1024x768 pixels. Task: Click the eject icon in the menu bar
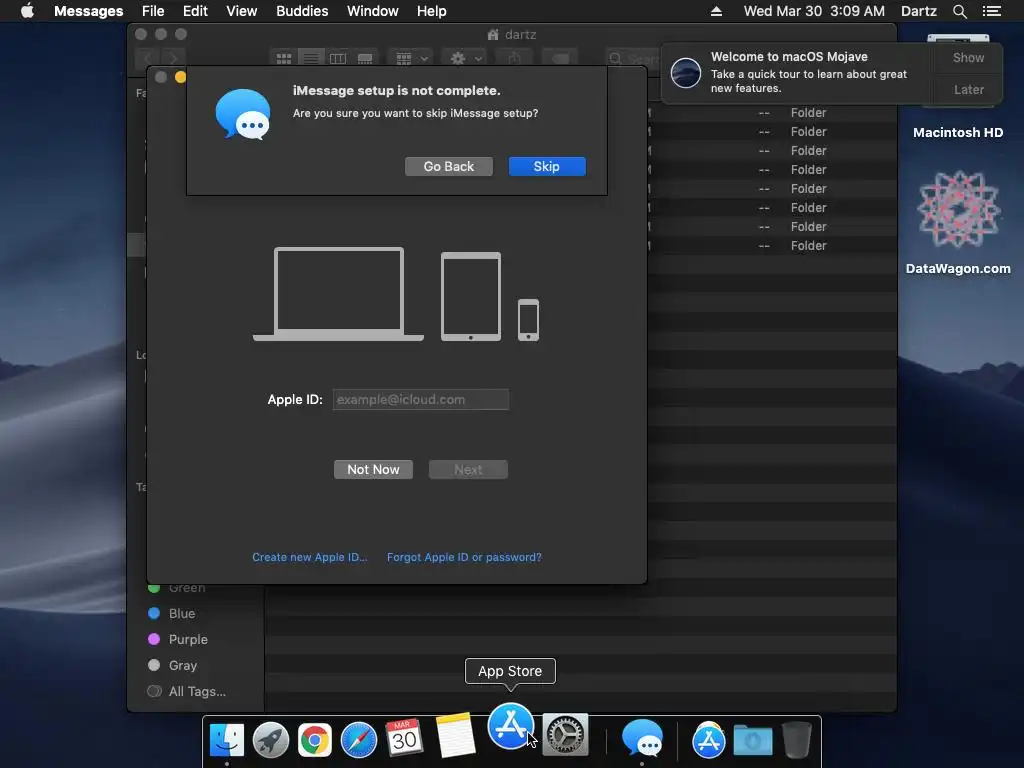(716, 11)
